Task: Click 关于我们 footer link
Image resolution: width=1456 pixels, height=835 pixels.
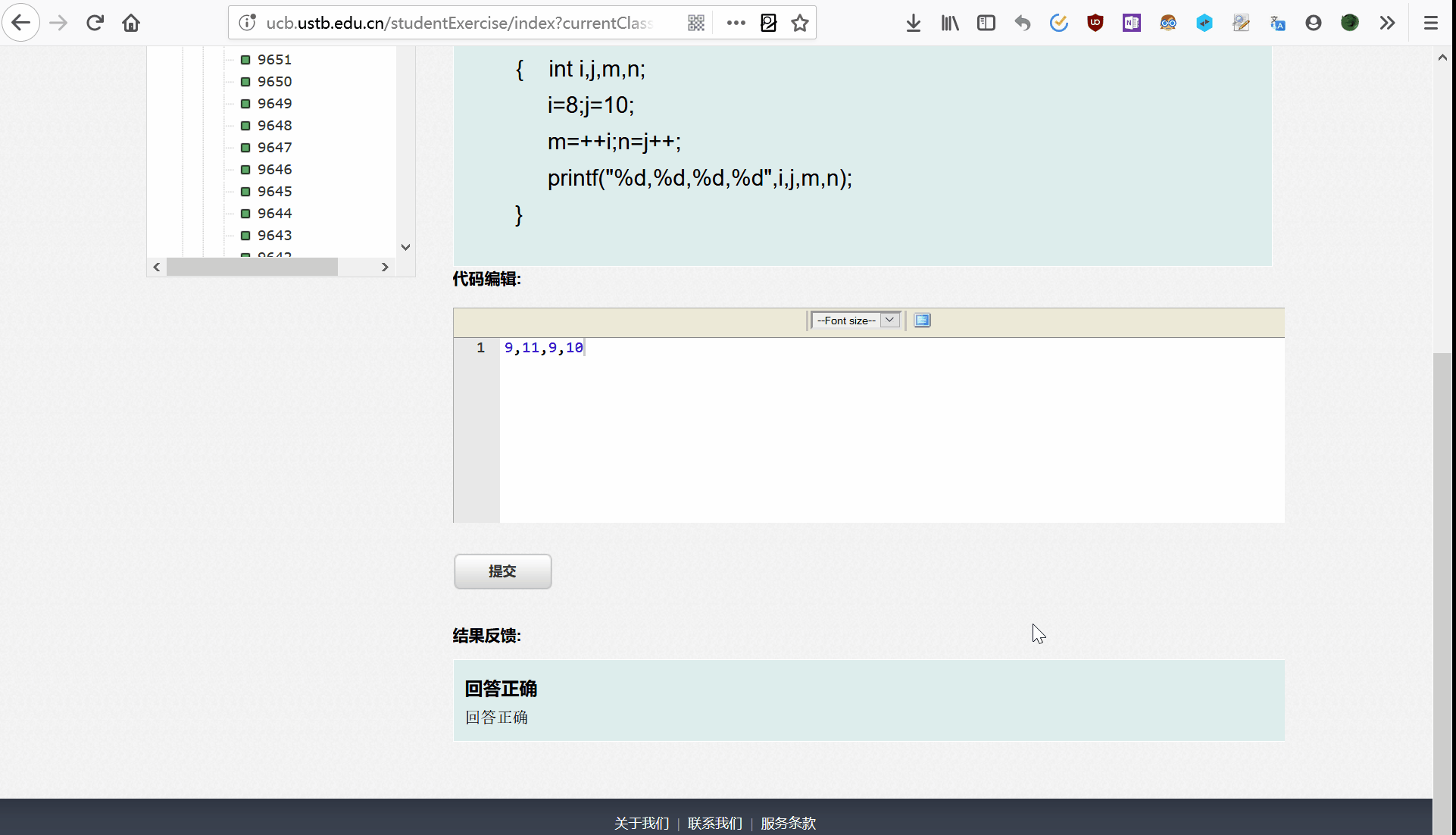Action: click(642, 823)
